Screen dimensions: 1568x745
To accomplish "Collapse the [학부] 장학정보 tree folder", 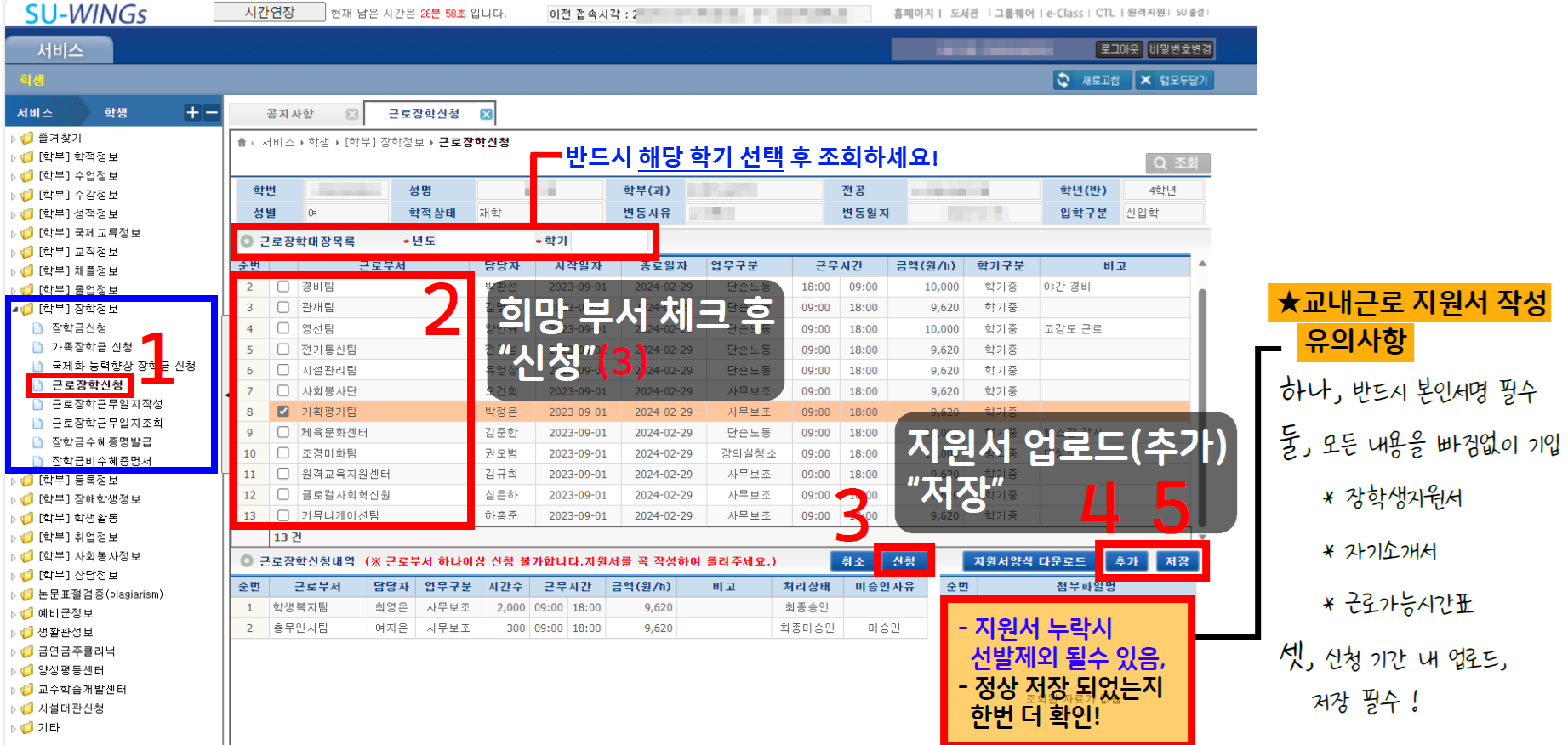I will coord(14,310).
